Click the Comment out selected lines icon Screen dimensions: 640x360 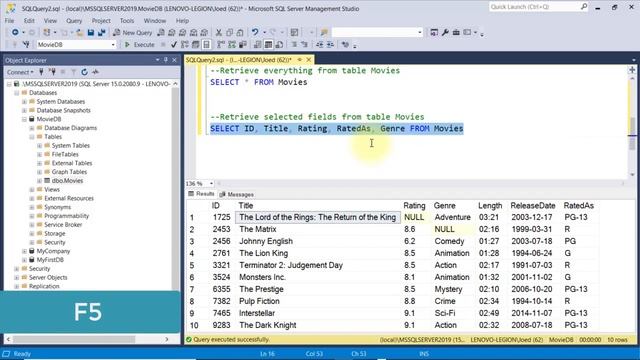(293, 44)
